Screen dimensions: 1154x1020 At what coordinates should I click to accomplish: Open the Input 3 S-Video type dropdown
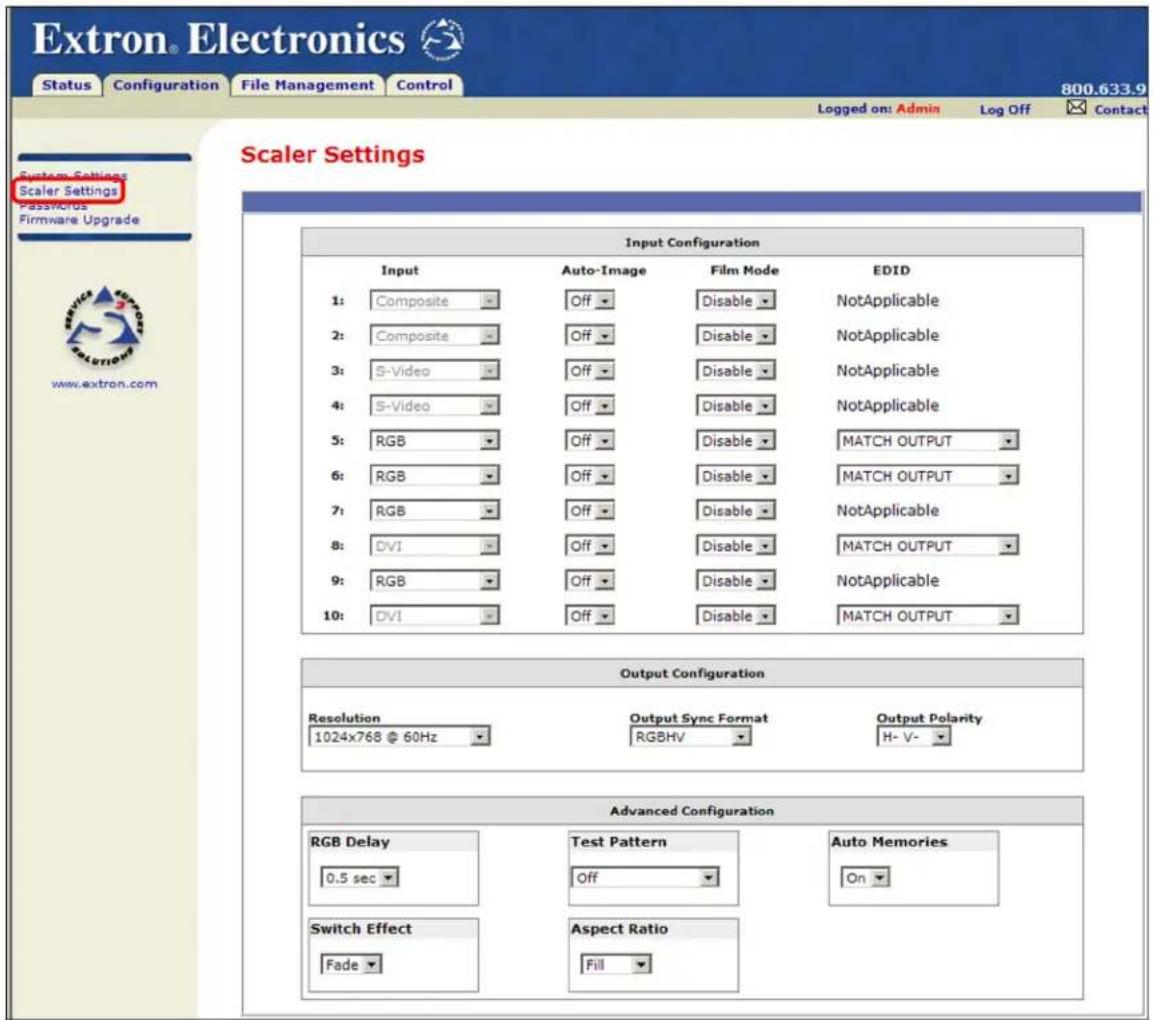(x=434, y=370)
